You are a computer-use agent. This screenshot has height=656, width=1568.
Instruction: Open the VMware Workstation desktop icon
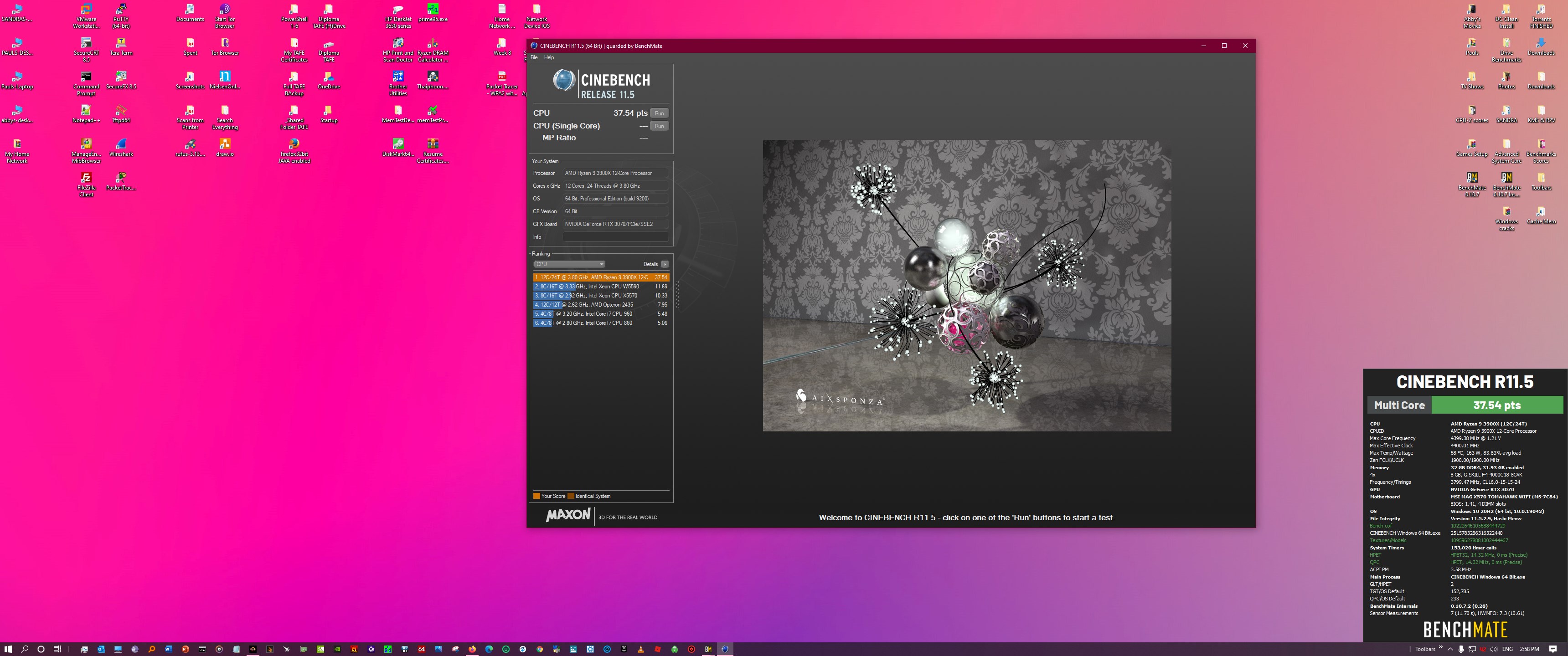click(x=87, y=16)
